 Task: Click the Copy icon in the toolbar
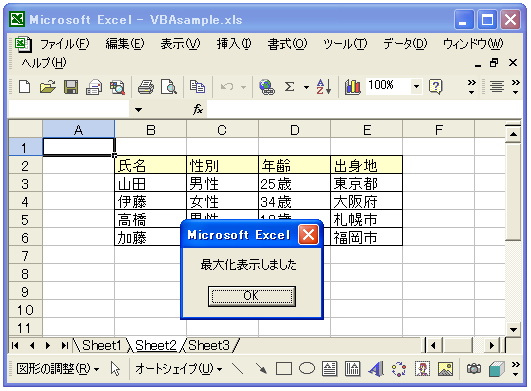[x=197, y=87]
